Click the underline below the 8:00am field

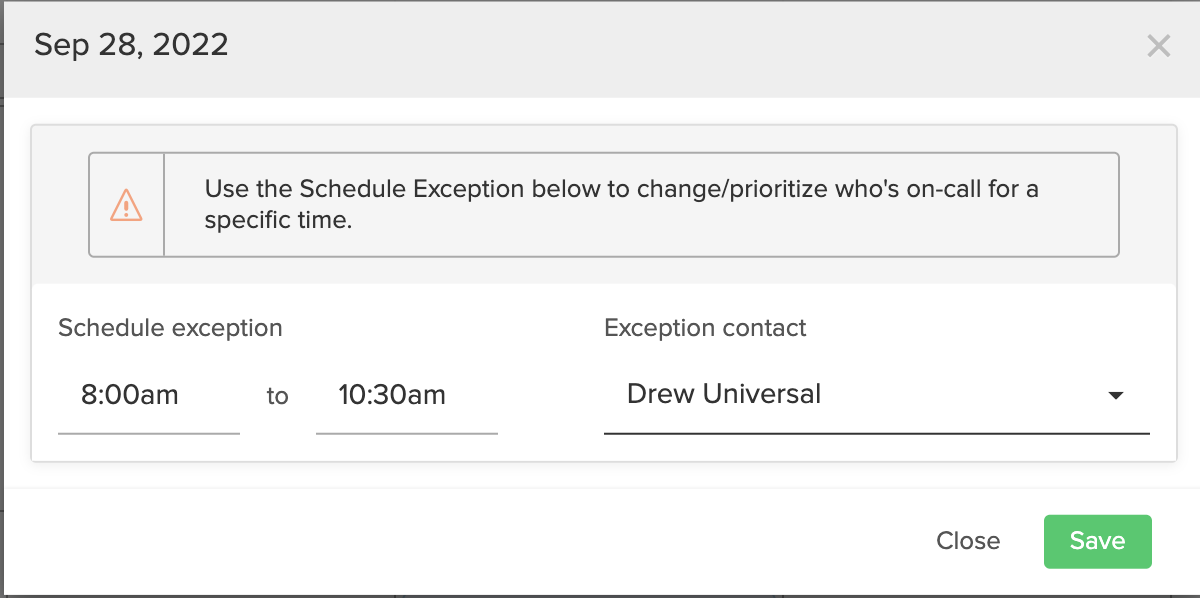(x=149, y=434)
